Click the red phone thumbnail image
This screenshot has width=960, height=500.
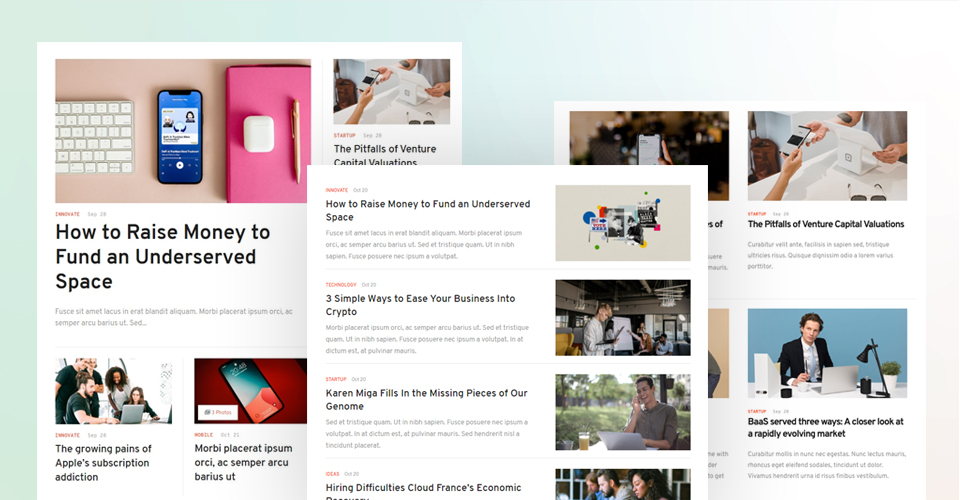250,391
